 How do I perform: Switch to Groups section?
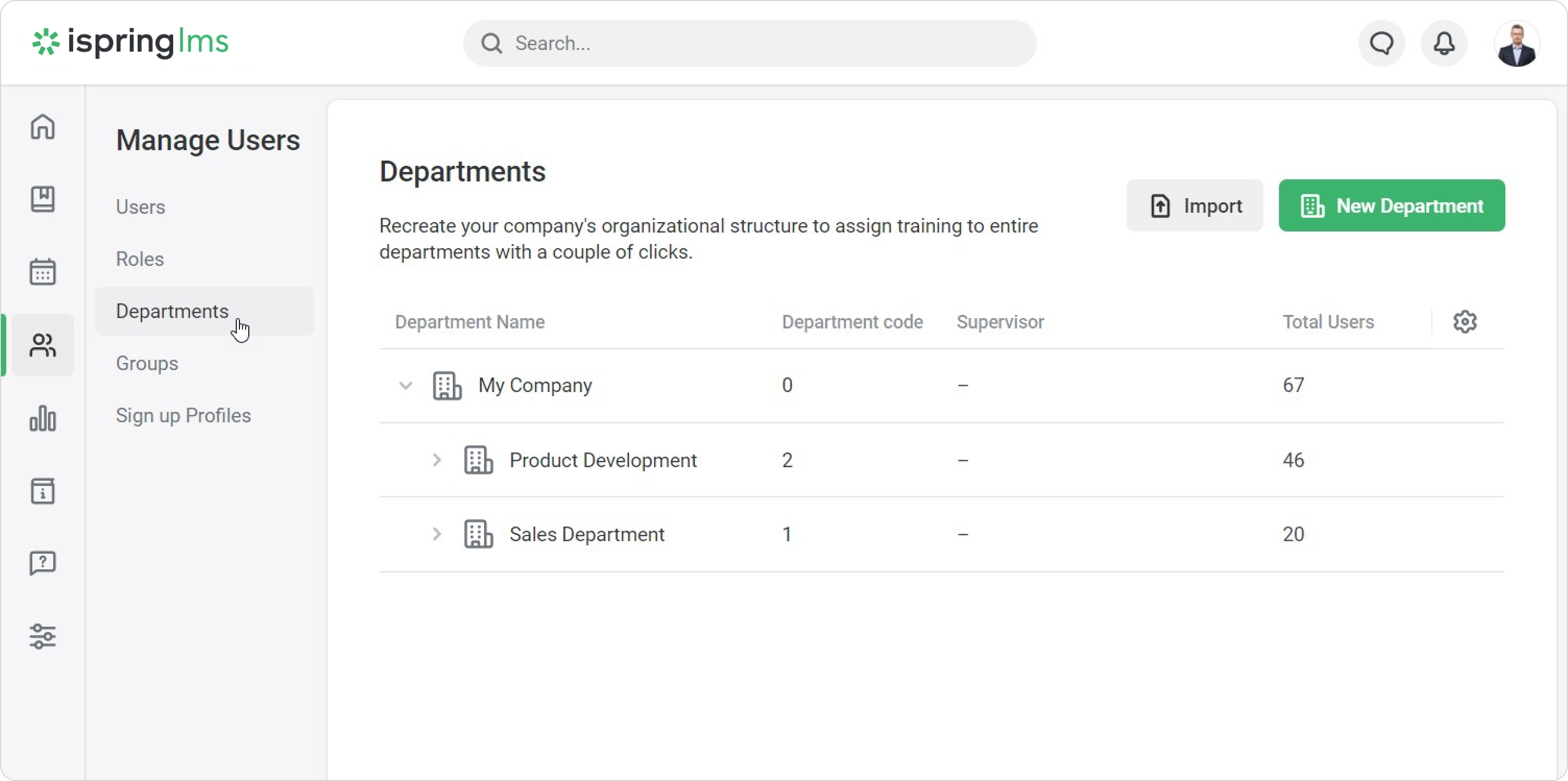[x=147, y=363]
